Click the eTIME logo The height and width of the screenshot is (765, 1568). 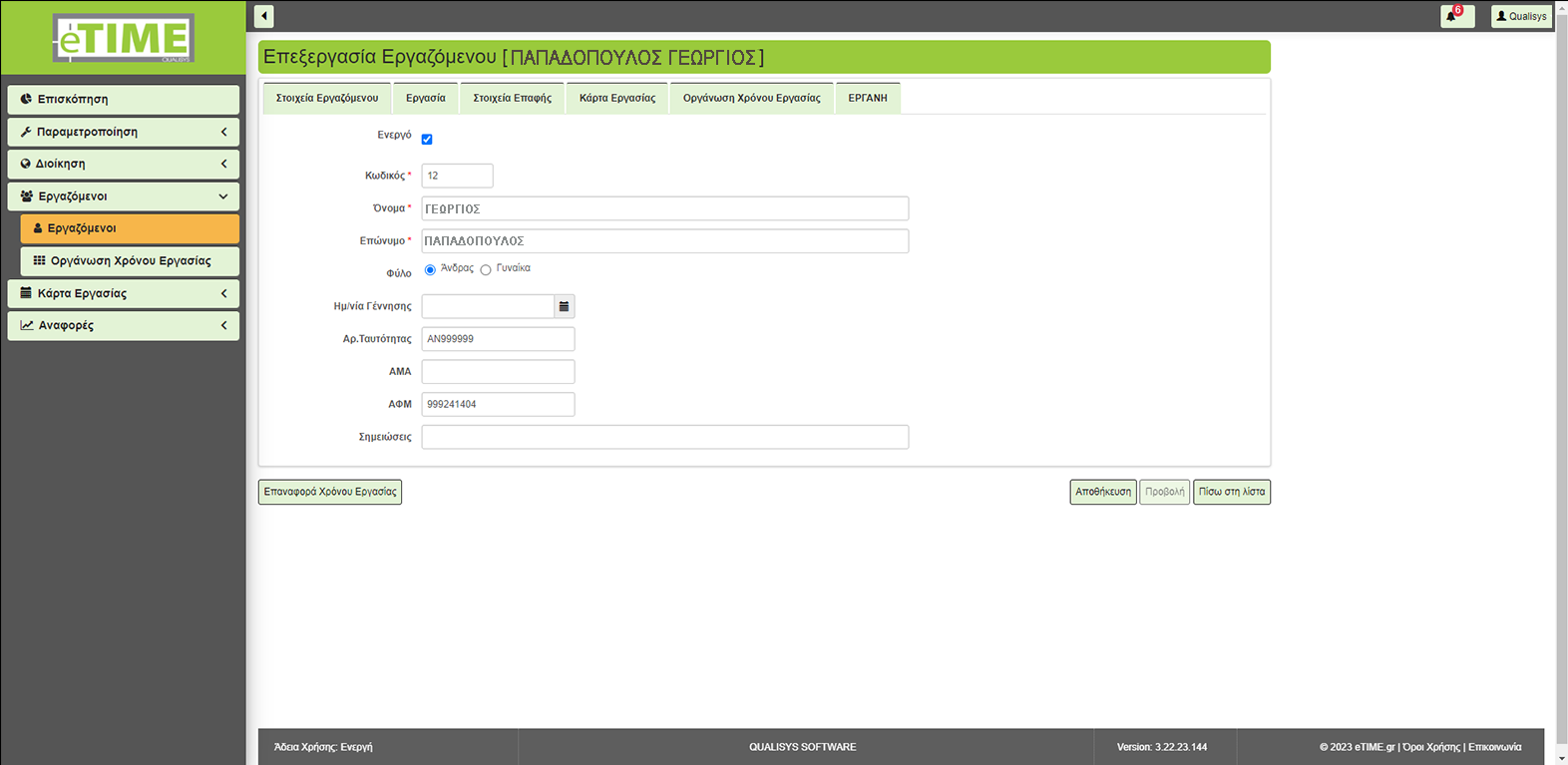coord(124,39)
